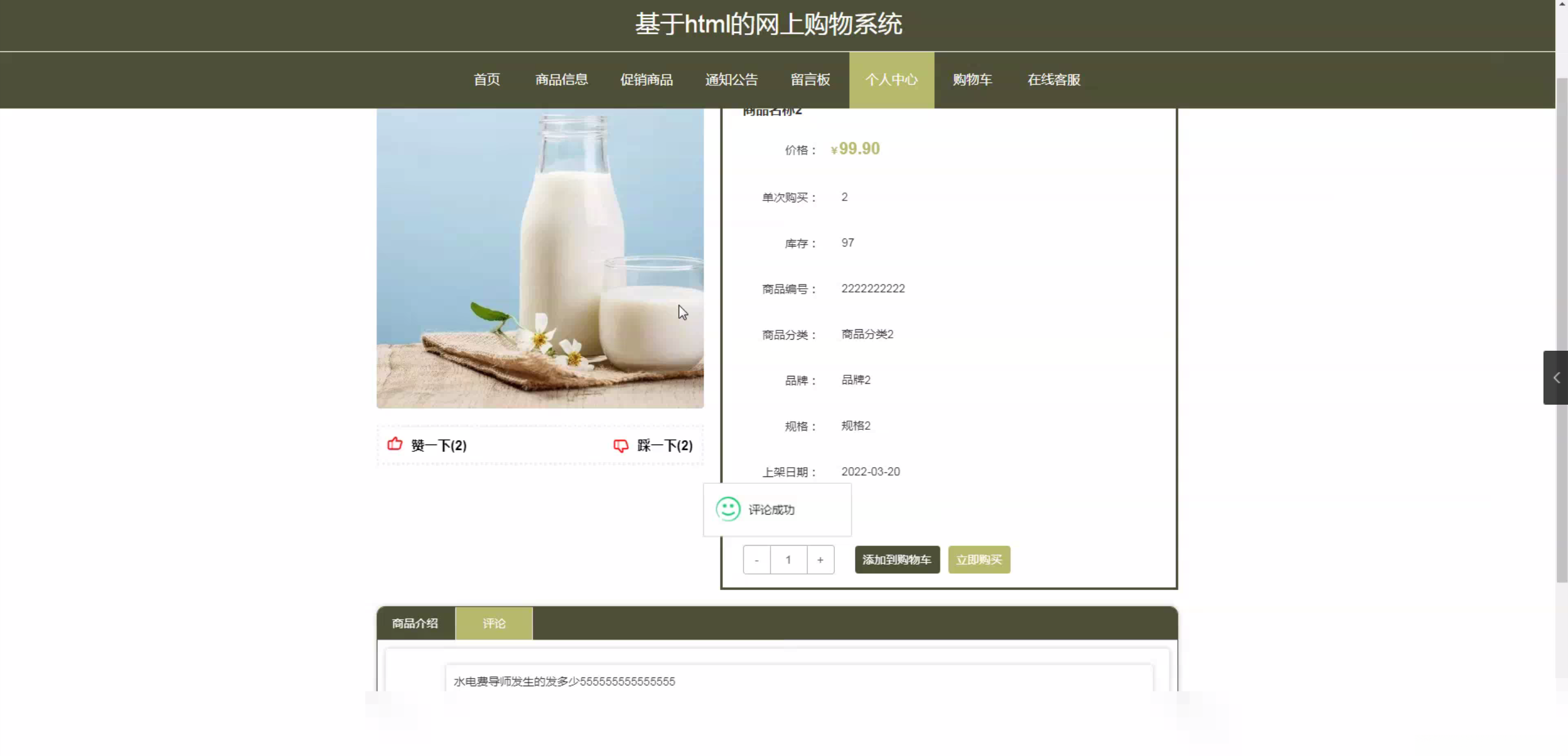Open the 商品信息 menu item
The image size is (1568, 756).
(561, 80)
